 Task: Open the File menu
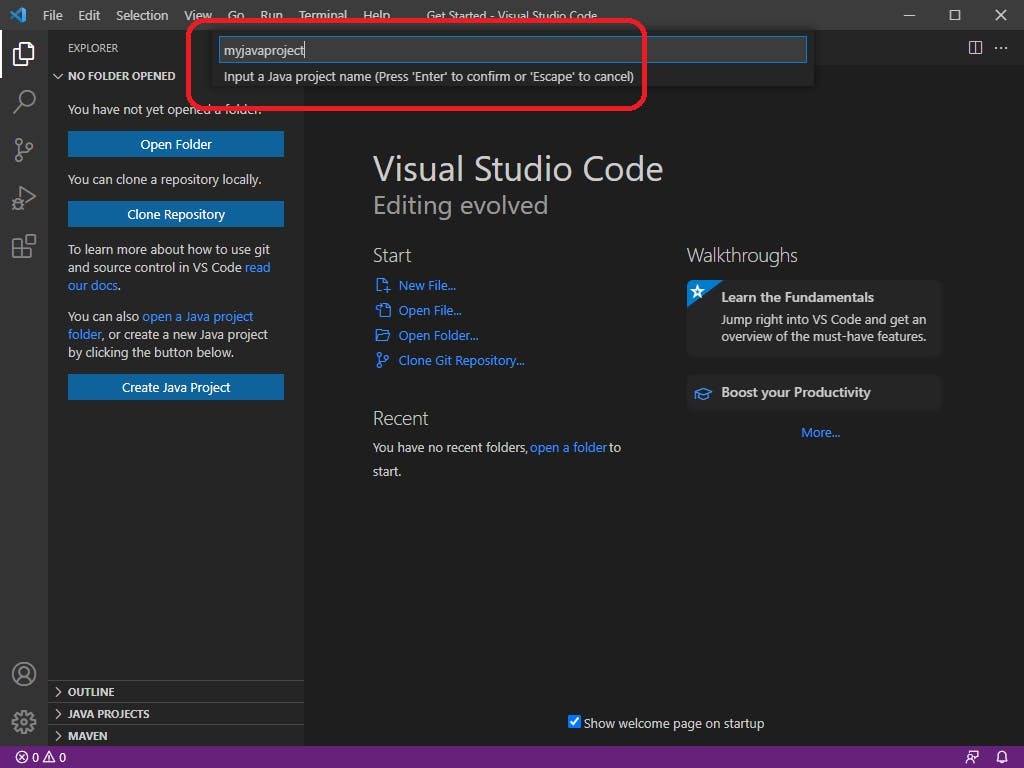52,15
